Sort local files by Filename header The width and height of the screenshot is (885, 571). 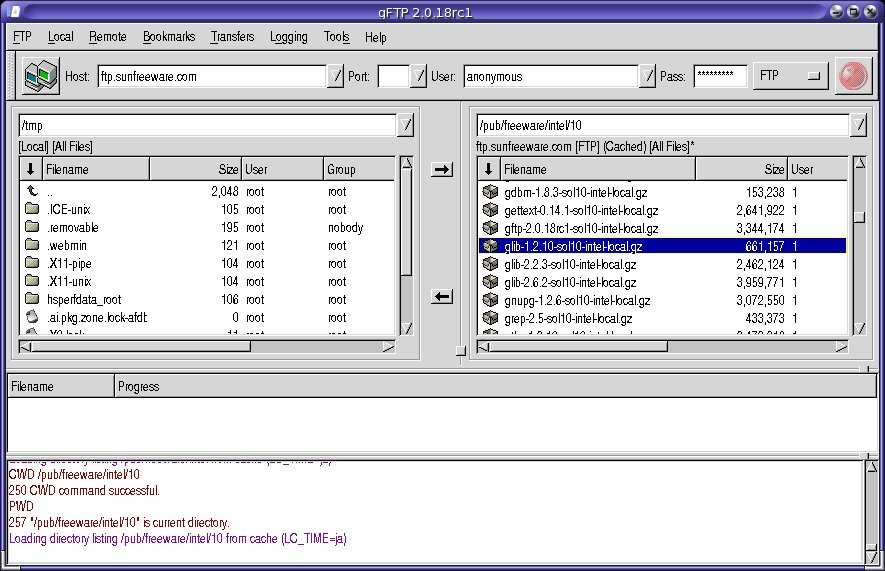(x=95, y=169)
